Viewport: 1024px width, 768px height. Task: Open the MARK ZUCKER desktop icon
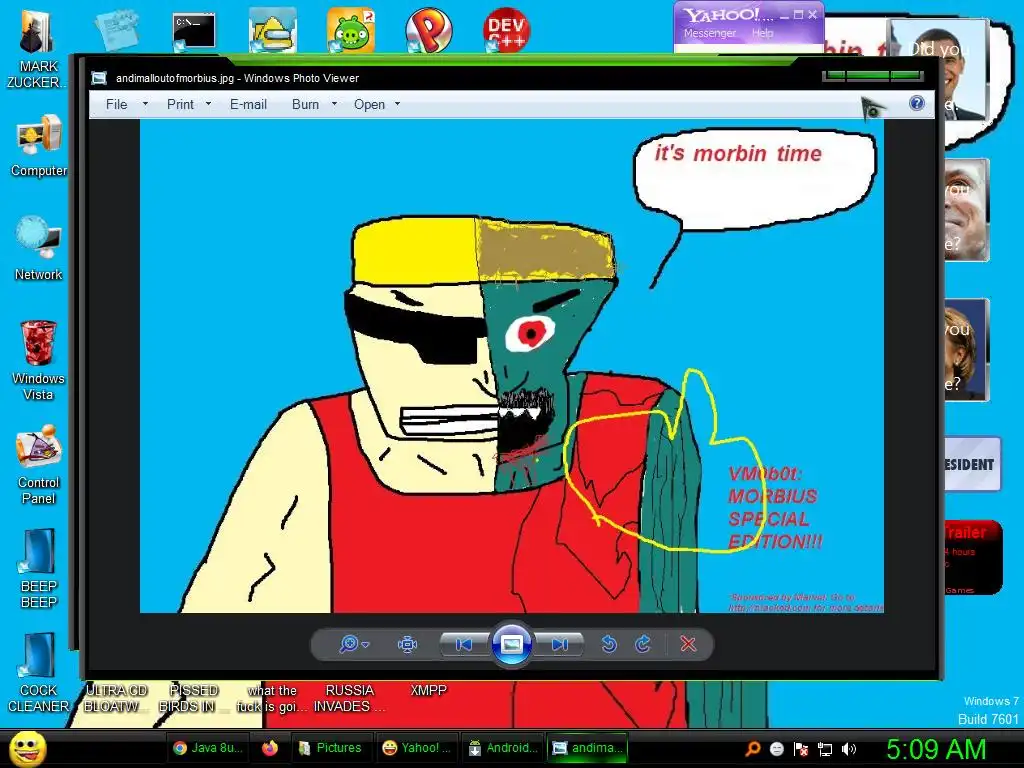[x=38, y=50]
